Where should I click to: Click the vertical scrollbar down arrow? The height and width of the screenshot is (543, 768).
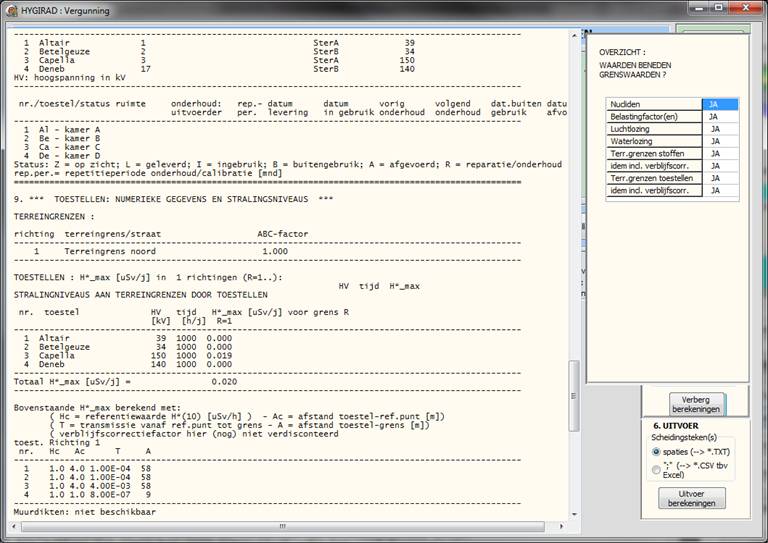pos(574,515)
